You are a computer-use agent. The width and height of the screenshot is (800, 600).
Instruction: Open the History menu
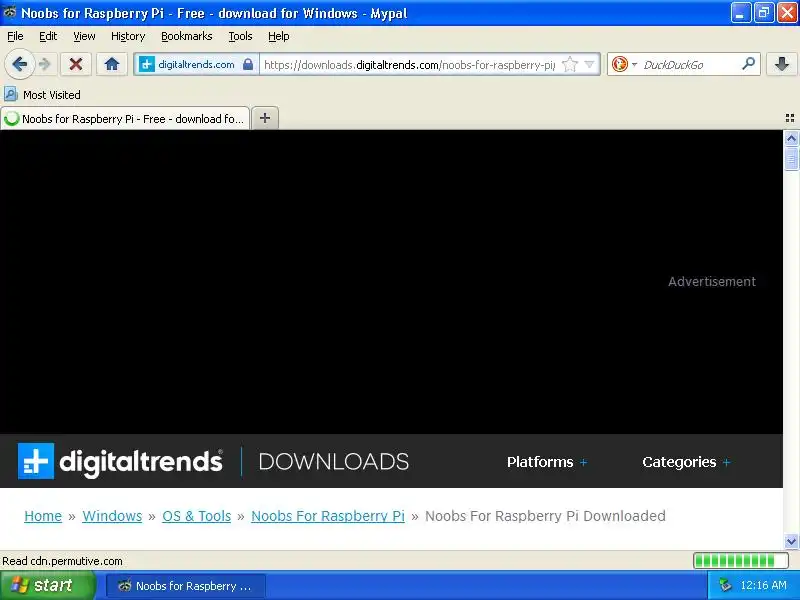(x=128, y=36)
